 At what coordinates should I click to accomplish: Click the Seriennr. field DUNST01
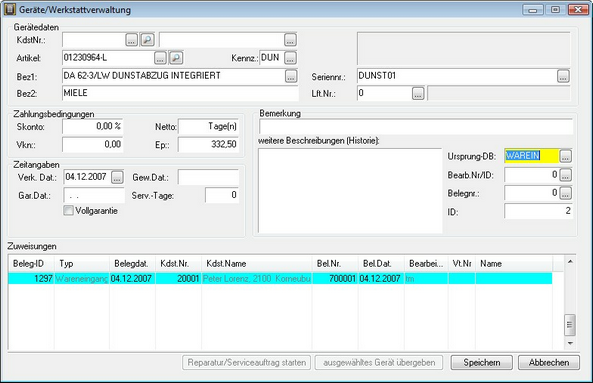(457, 76)
